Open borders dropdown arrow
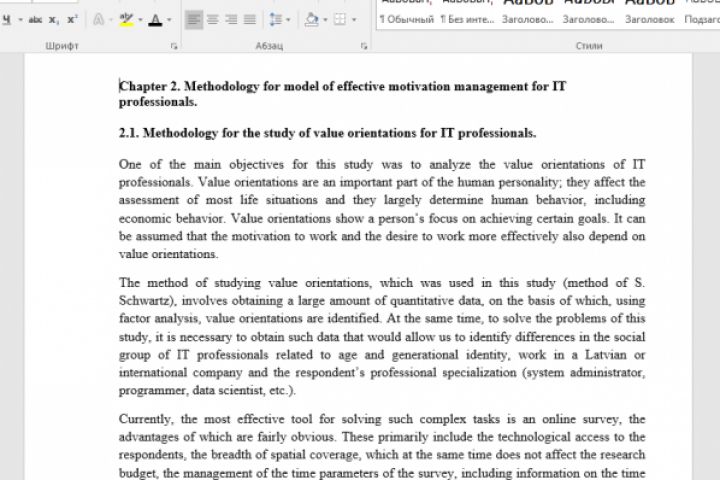Image resolution: width=720 pixels, height=480 pixels. click(354, 20)
